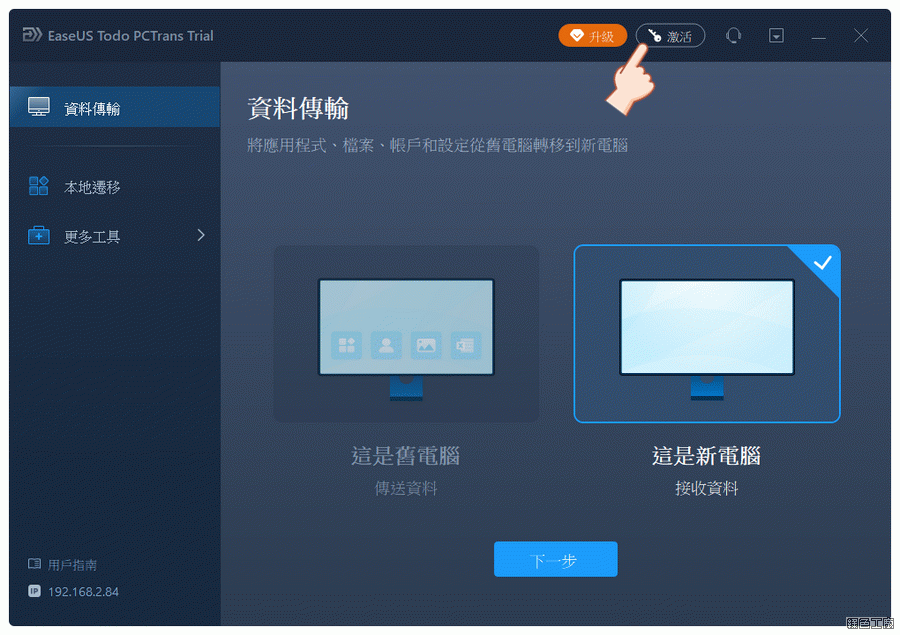The image size is (900, 635).
Task: Click the book icon beside 用戶指南
Action: (x=34, y=565)
